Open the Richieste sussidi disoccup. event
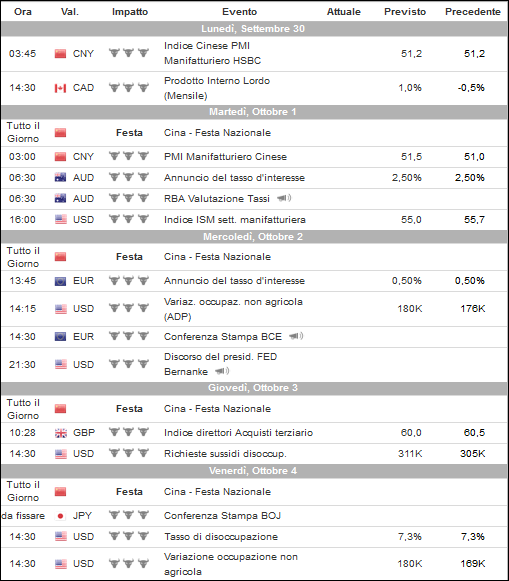Screen dimensions: 509x581 point(225,454)
